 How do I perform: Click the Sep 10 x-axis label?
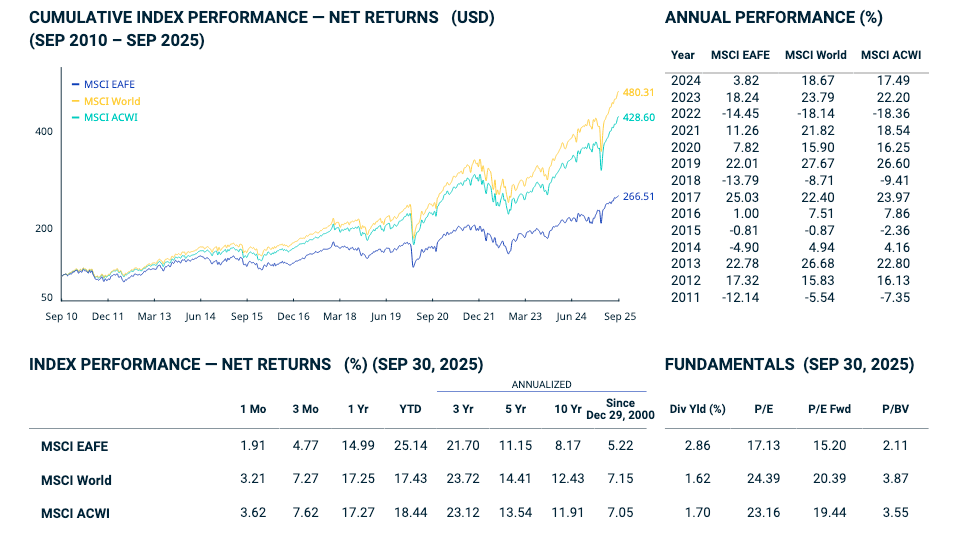(x=61, y=316)
